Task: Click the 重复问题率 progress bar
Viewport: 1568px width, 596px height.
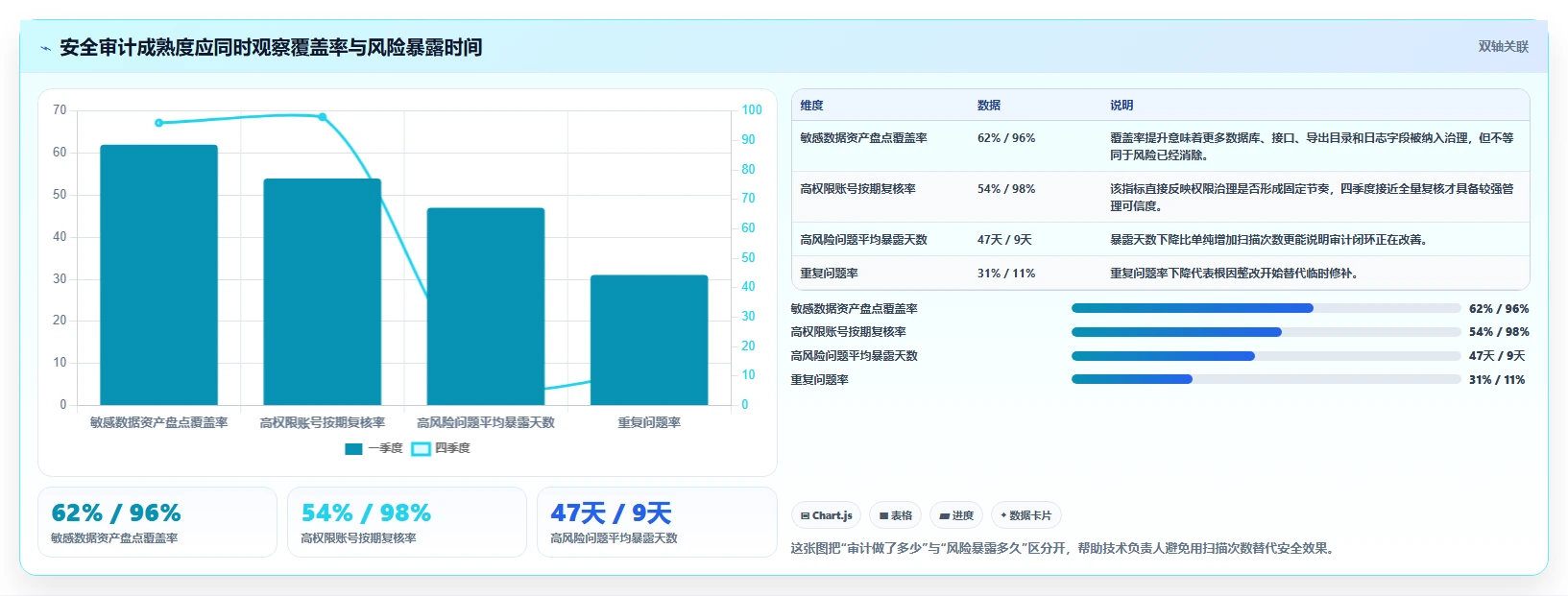Action: (x=1266, y=379)
